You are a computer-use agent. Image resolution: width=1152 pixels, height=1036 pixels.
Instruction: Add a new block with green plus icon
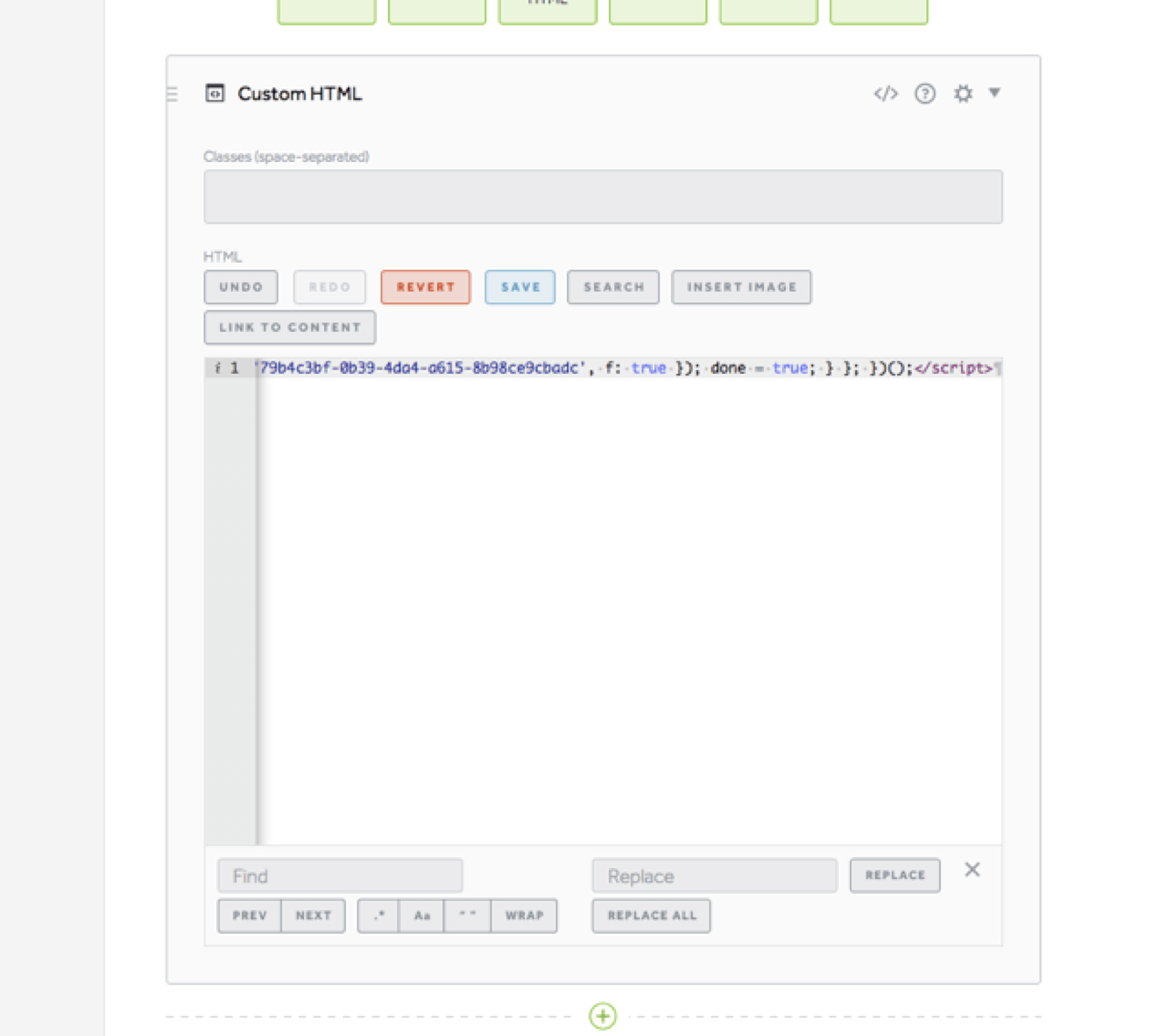click(x=603, y=1016)
